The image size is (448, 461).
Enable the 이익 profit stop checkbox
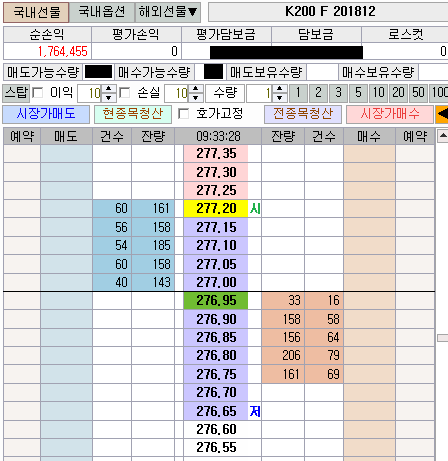38,93
